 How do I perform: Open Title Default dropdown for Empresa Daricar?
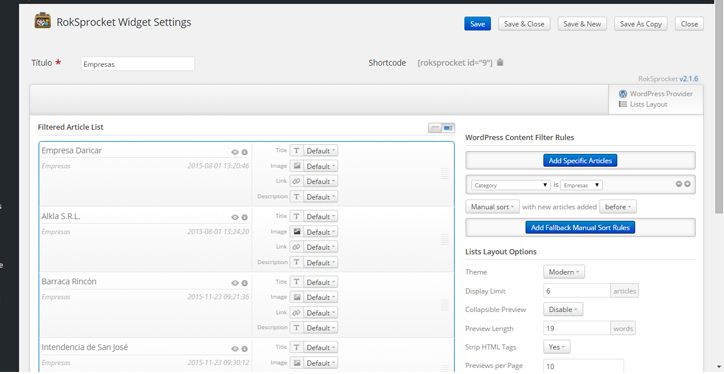point(320,151)
